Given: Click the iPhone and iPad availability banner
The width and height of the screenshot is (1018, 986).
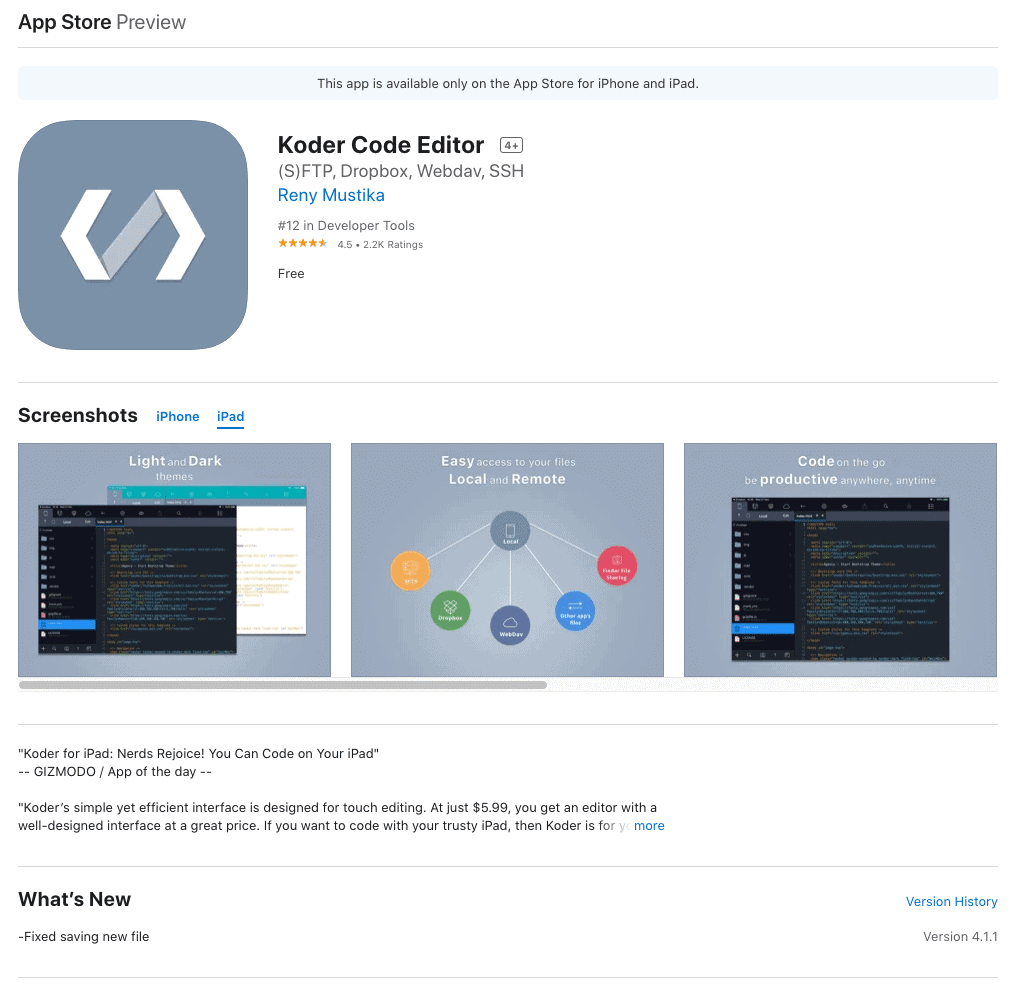Looking at the screenshot, I should point(508,83).
